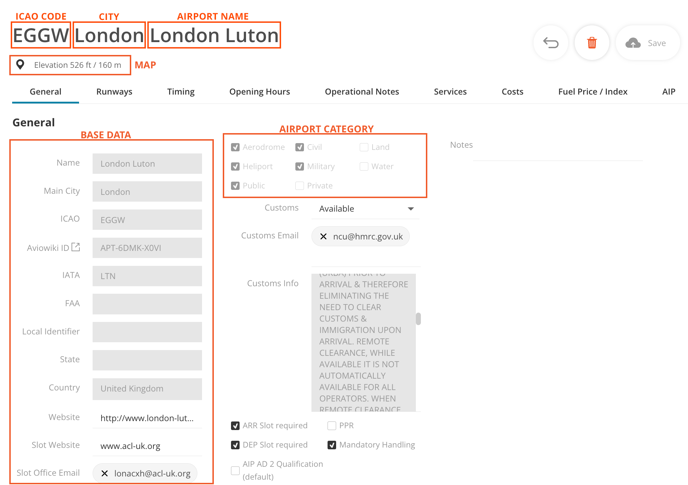Click the London Luton airport name heading

214,35
